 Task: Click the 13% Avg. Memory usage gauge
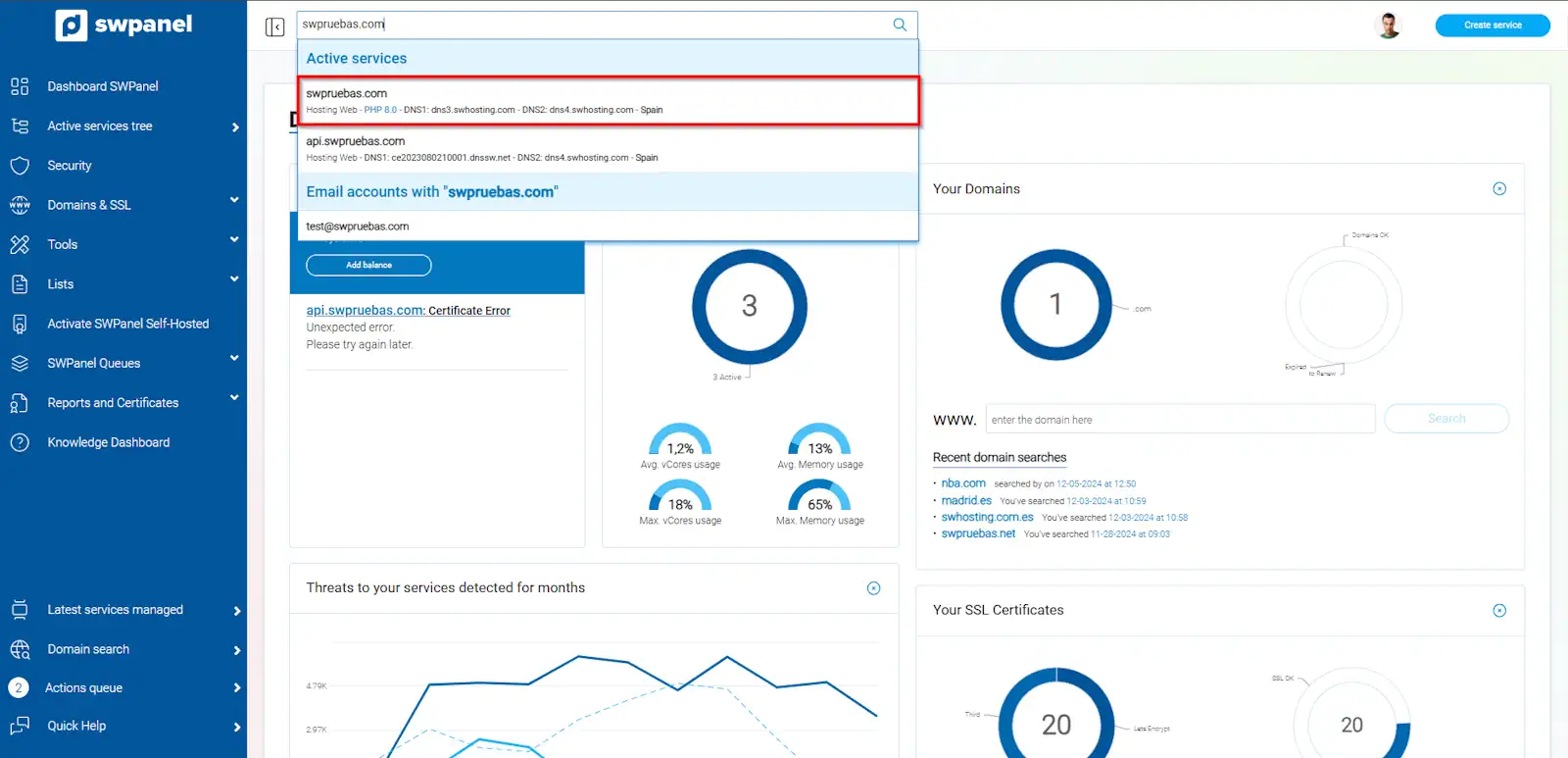coord(819,440)
